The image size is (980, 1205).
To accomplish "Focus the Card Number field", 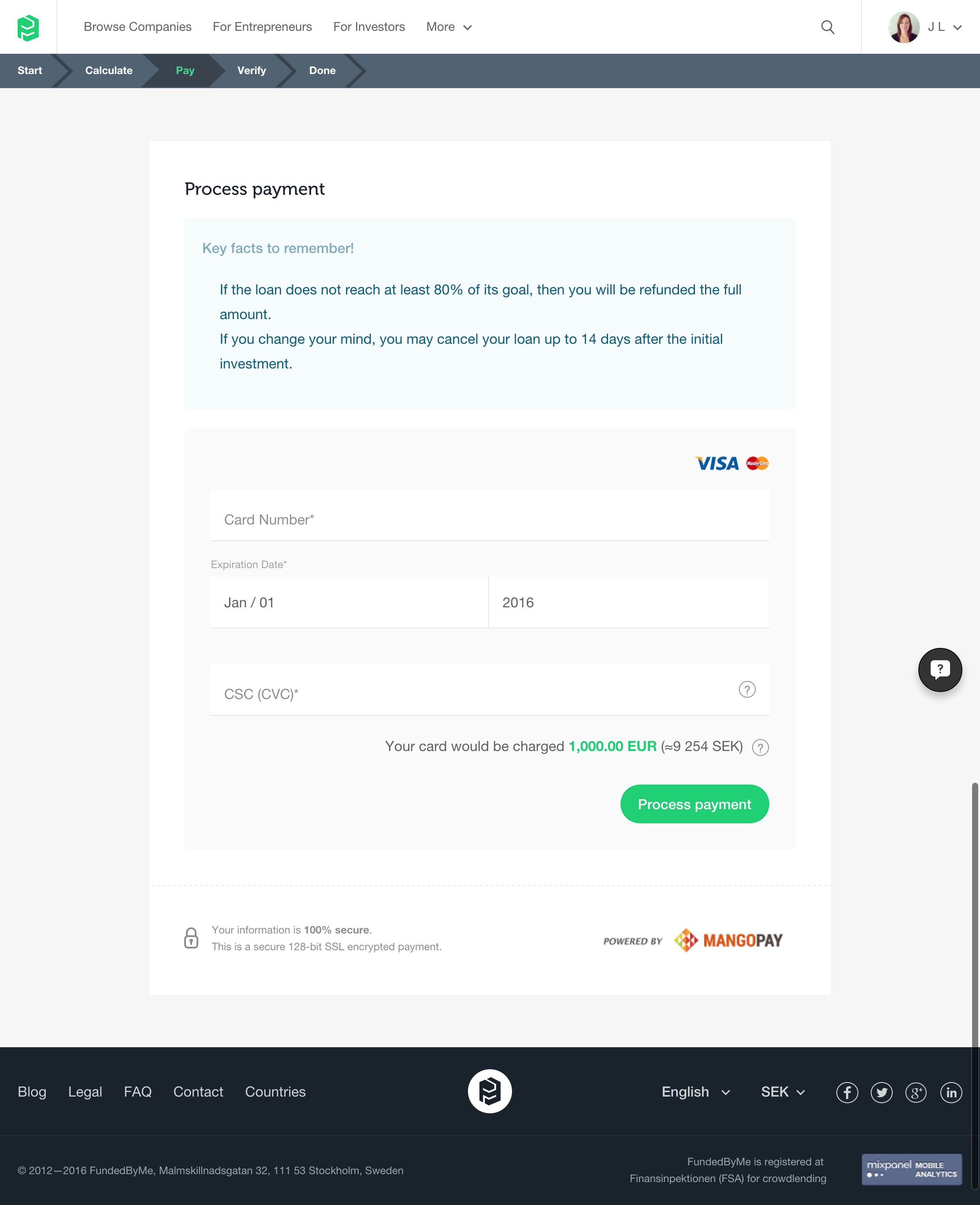I will coord(490,520).
